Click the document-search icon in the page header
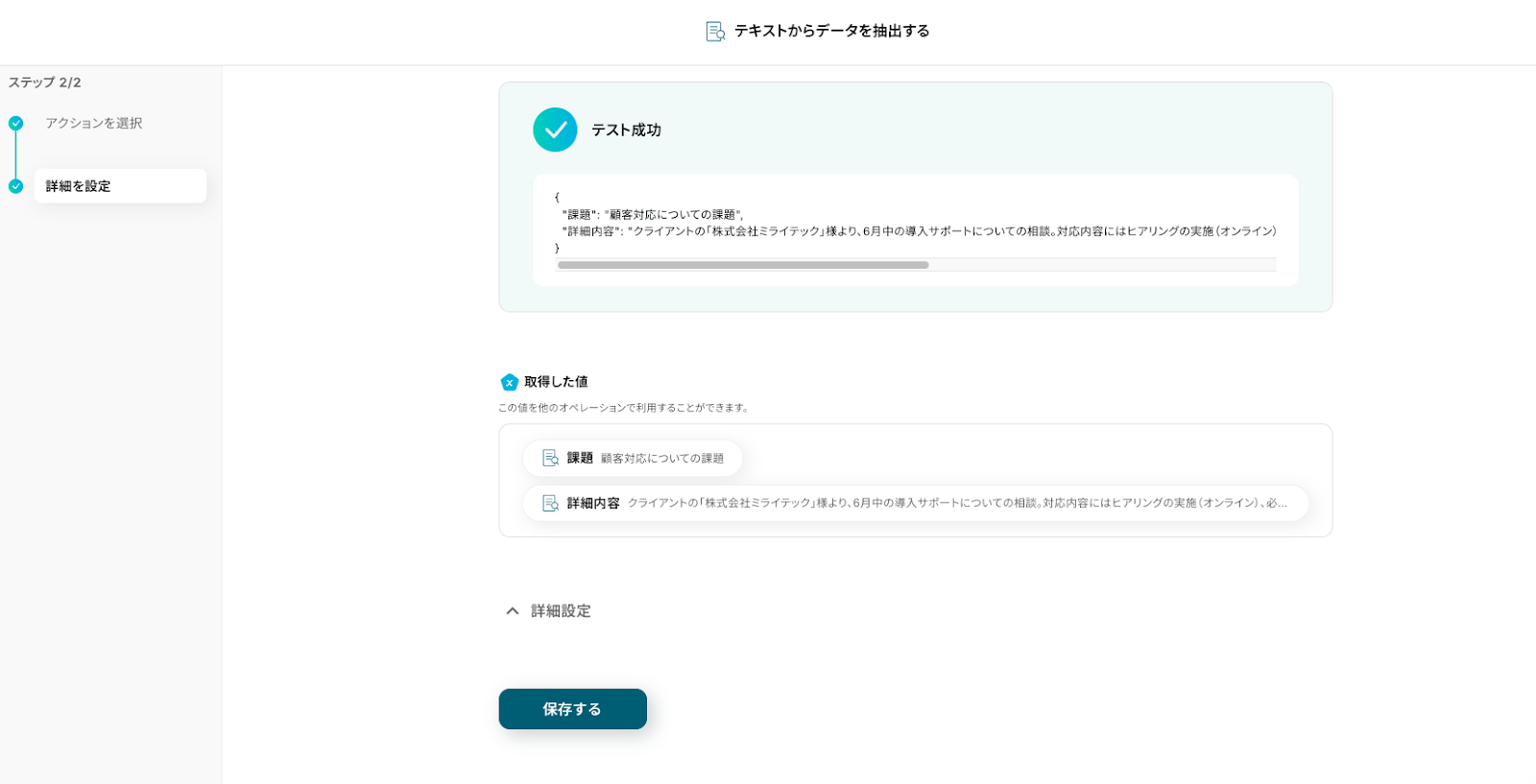This screenshot has height=784, width=1536. [715, 32]
